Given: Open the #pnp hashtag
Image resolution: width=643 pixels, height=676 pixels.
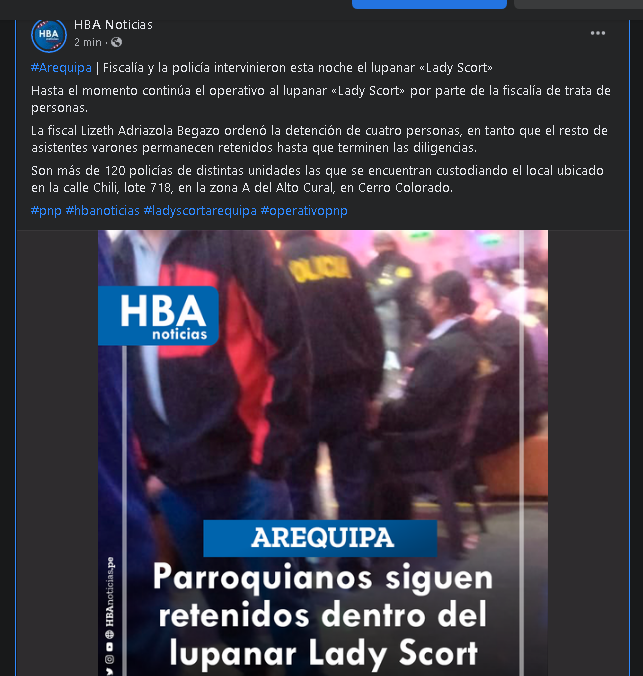Looking at the screenshot, I should 46,211.
